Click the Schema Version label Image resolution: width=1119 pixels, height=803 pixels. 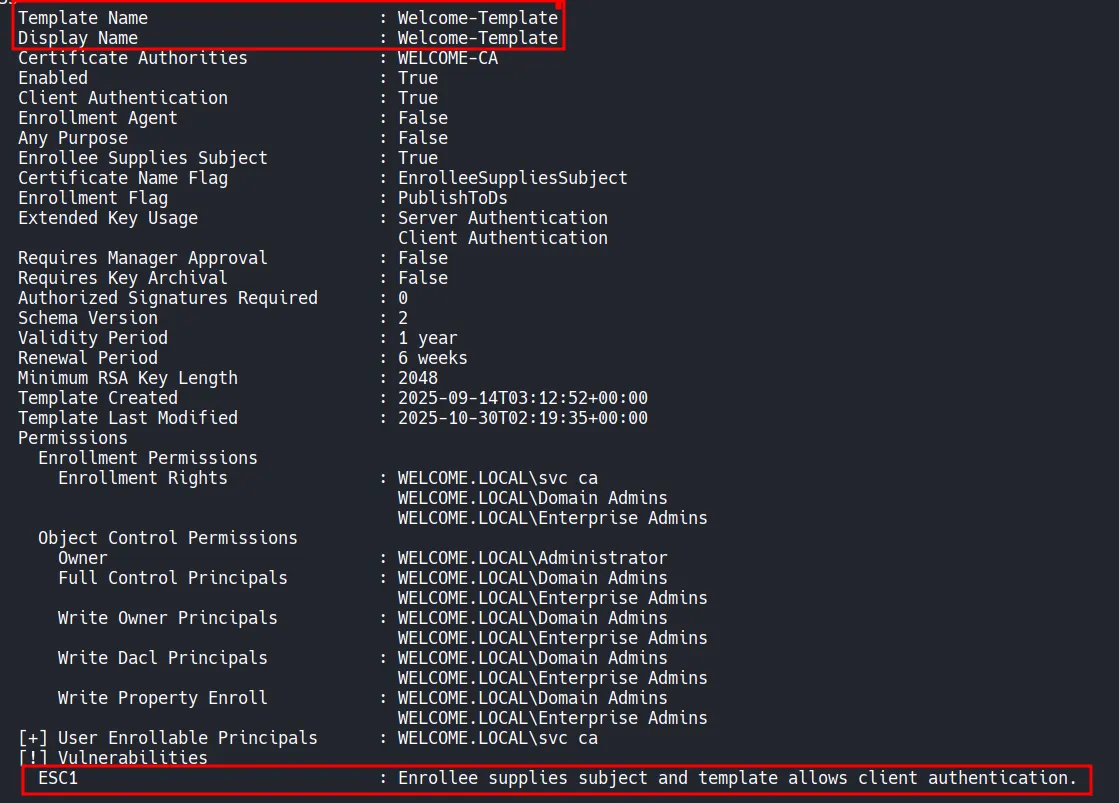(x=88, y=318)
